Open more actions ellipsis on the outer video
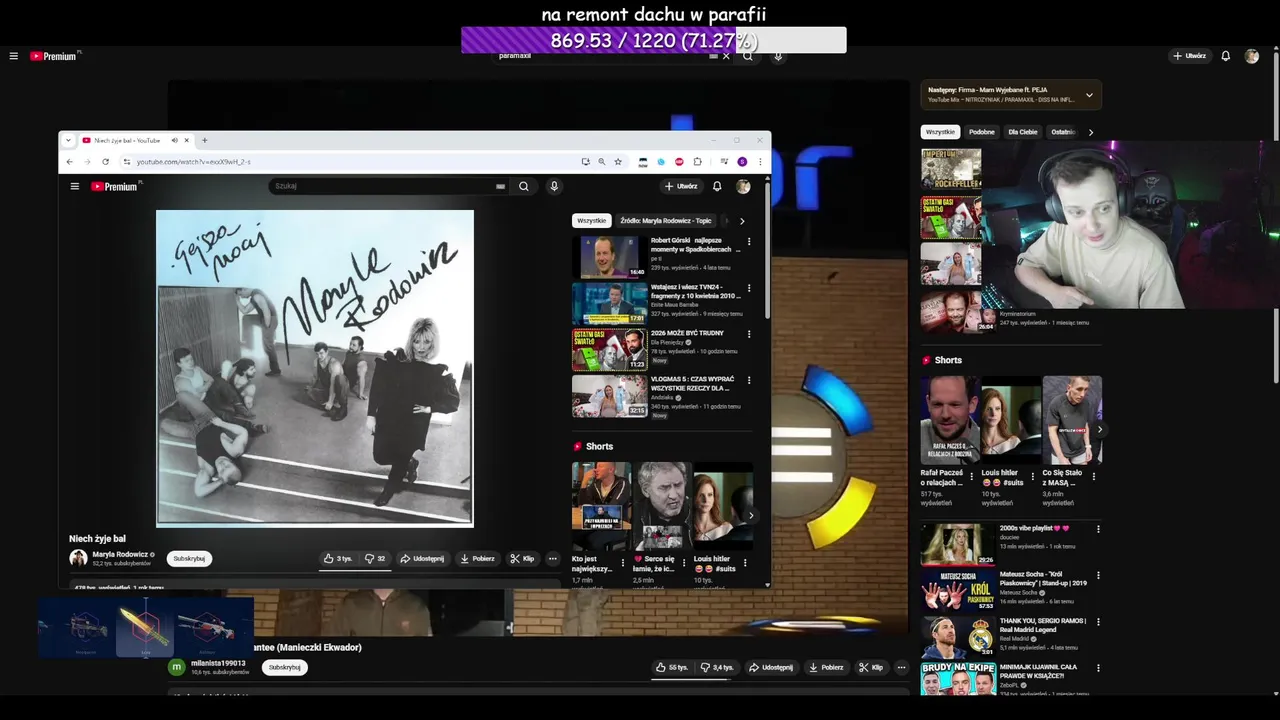The height and width of the screenshot is (720, 1280). (x=901, y=667)
